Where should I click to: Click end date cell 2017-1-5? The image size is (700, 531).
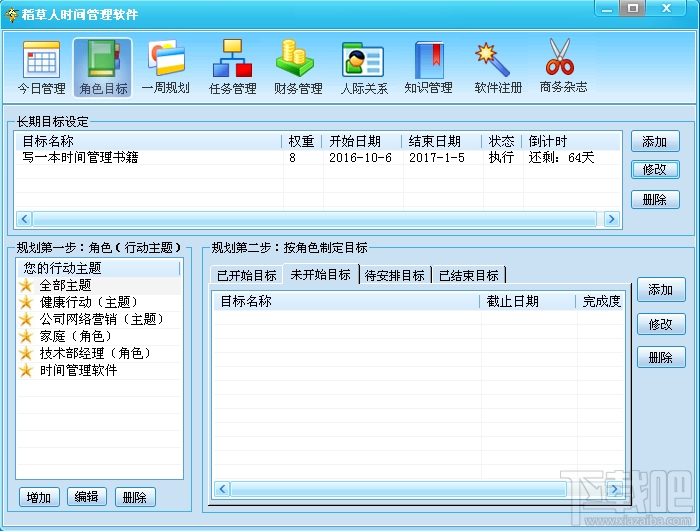(437, 158)
